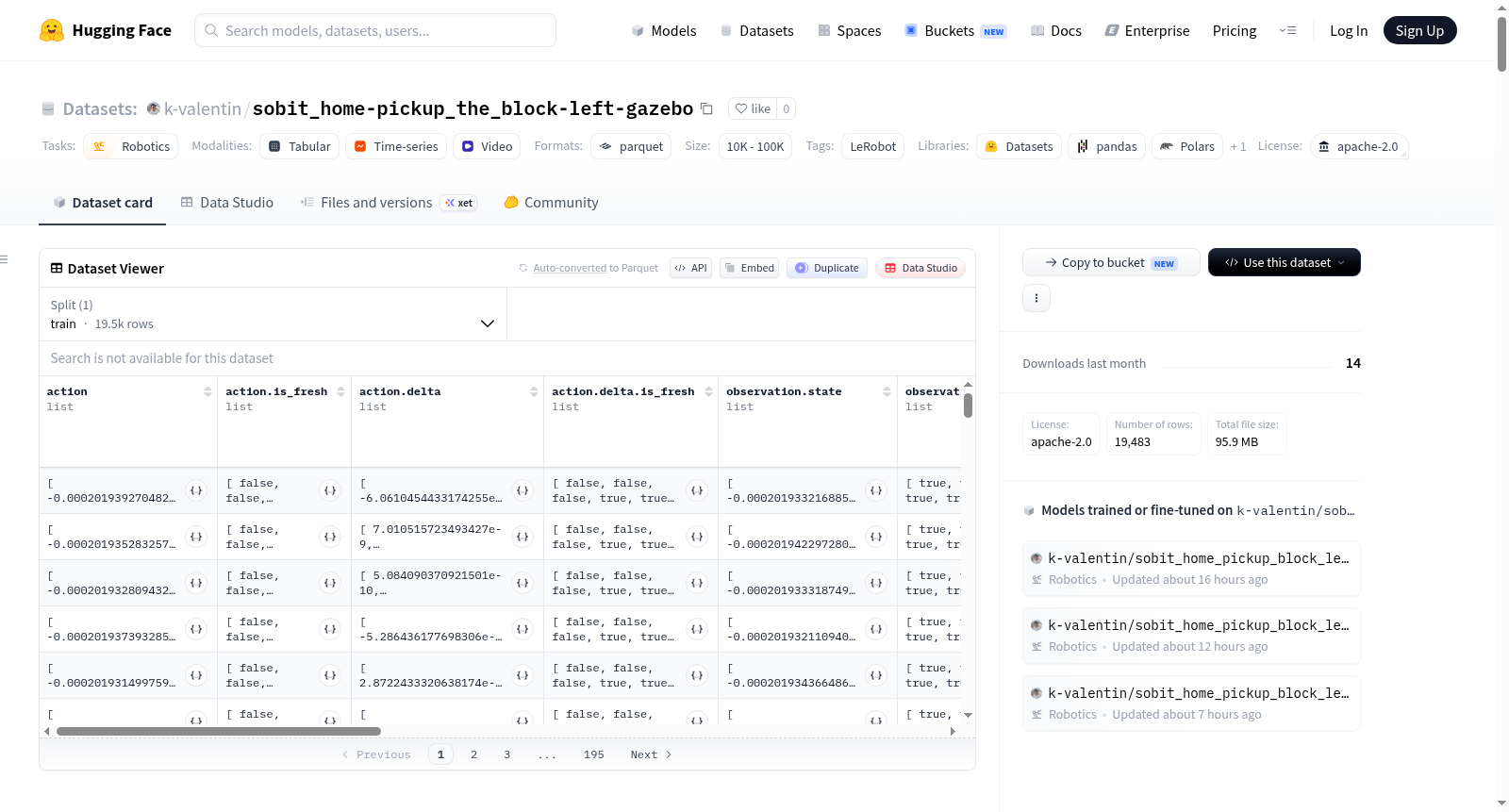Viewport: 1509px width, 812px height.
Task: Expand JSON icon in first observation.state cell
Action: tap(876, 490)
